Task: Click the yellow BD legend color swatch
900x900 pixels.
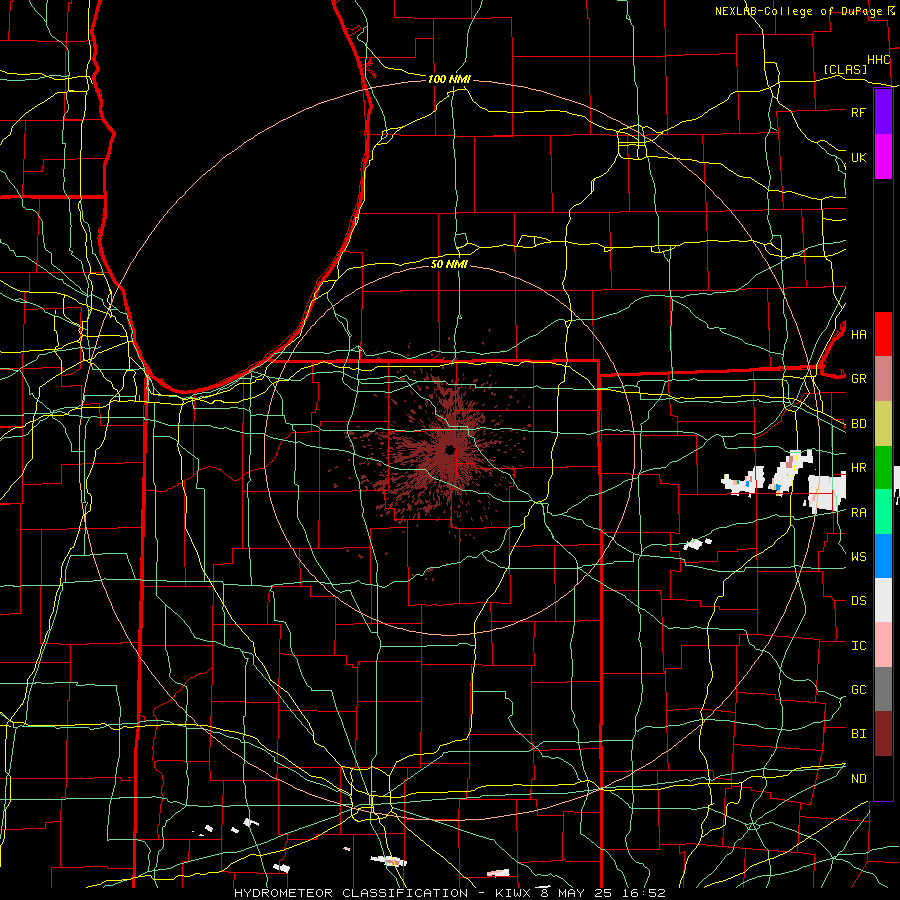Action: [883, 423]
